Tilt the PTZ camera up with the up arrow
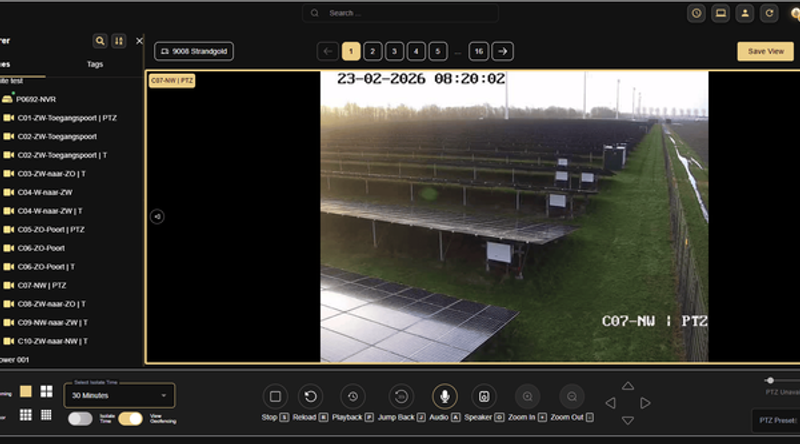Viewport: 800px width, 444px height. click(x=628, y=386)
